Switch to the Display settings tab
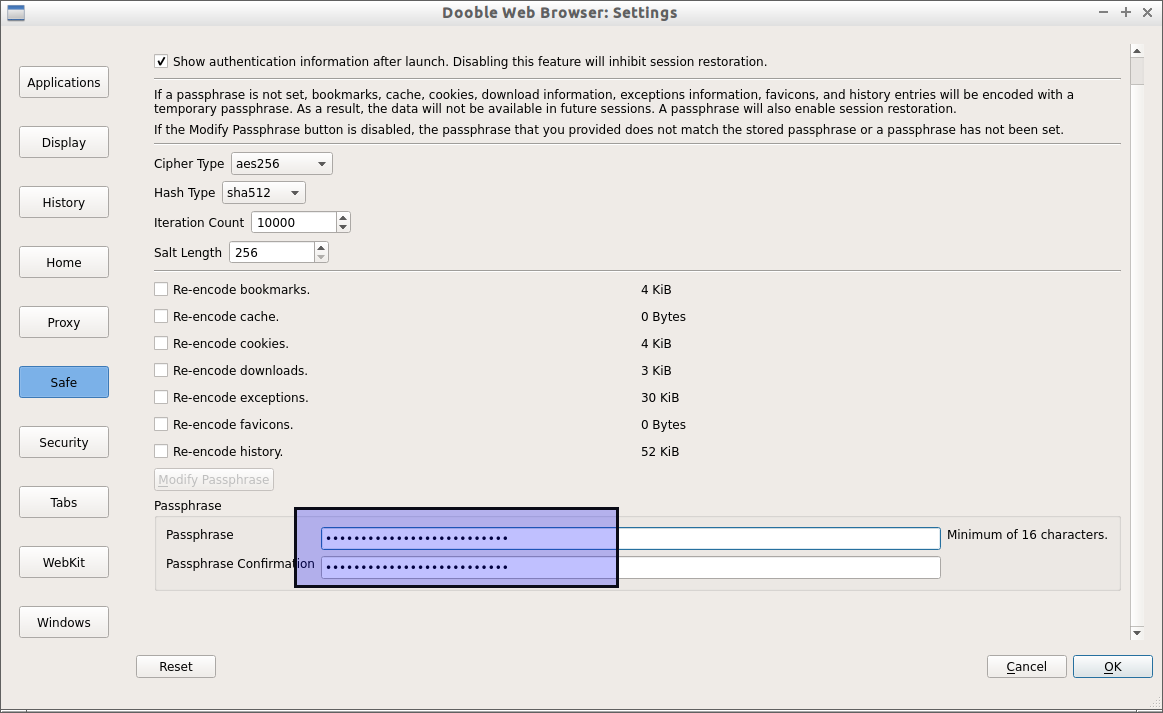Image resolution: width=1163 pixels, height=713 pixels. pyautogui.click(x=64, y=142)
